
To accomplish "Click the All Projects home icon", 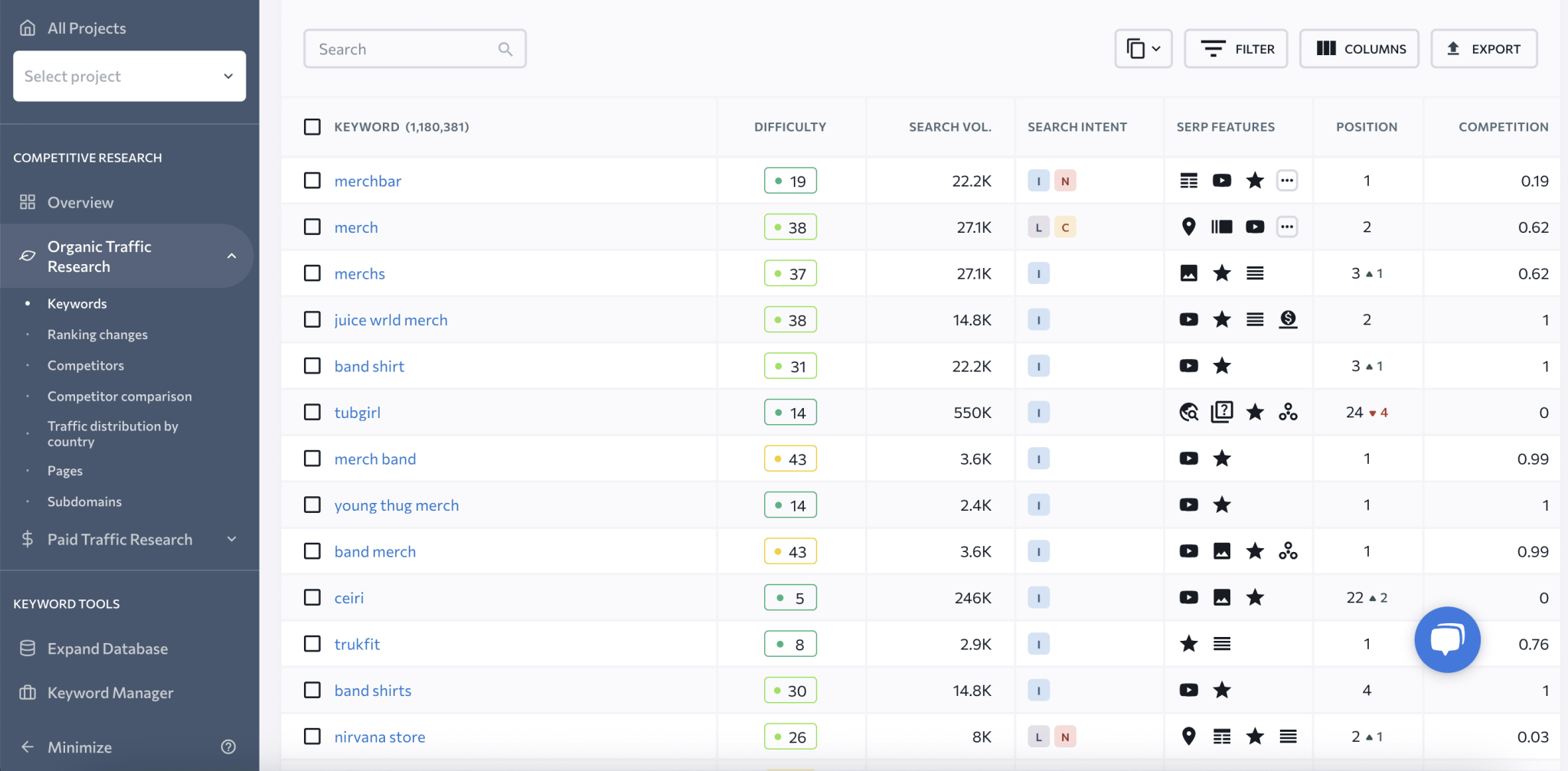I will click(x=28, y=28).
